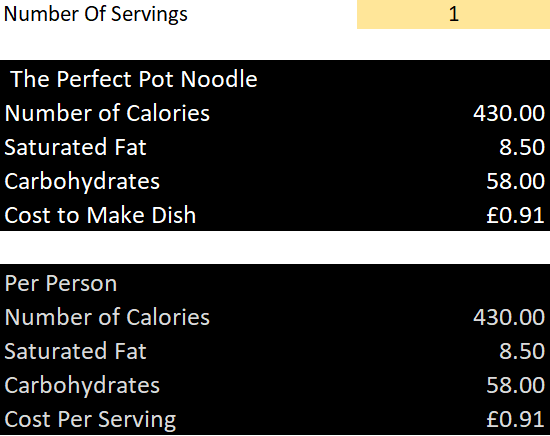Viewport: 550px width, 436px height.
Task: Select the first 430.00 calories value
Action: (509, 113)
